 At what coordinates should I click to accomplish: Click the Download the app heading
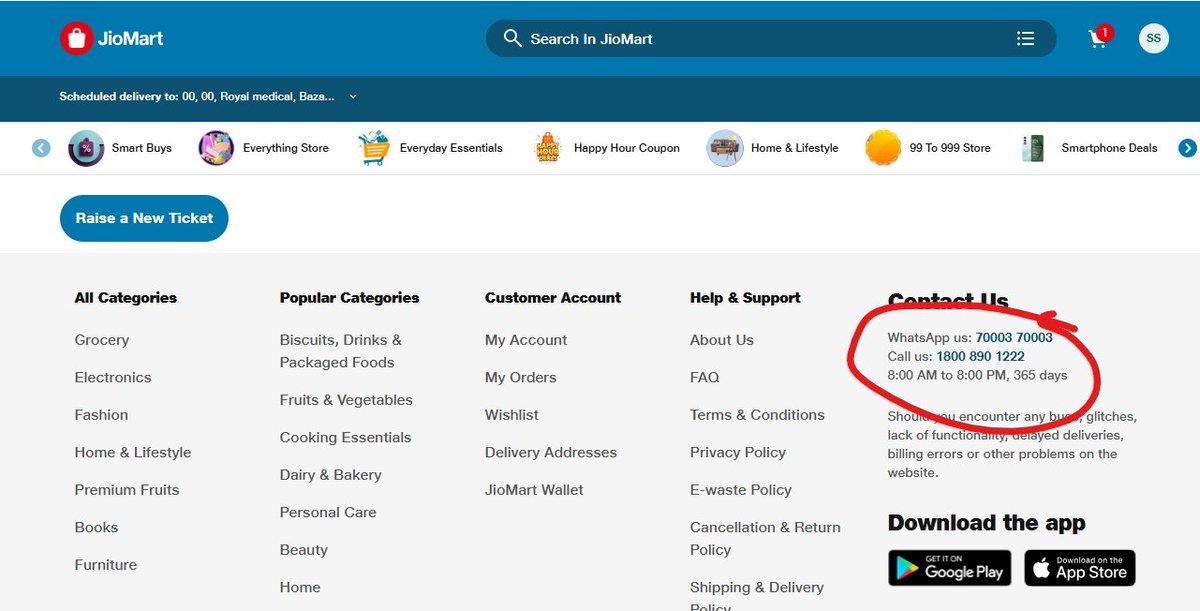(986, 523)
